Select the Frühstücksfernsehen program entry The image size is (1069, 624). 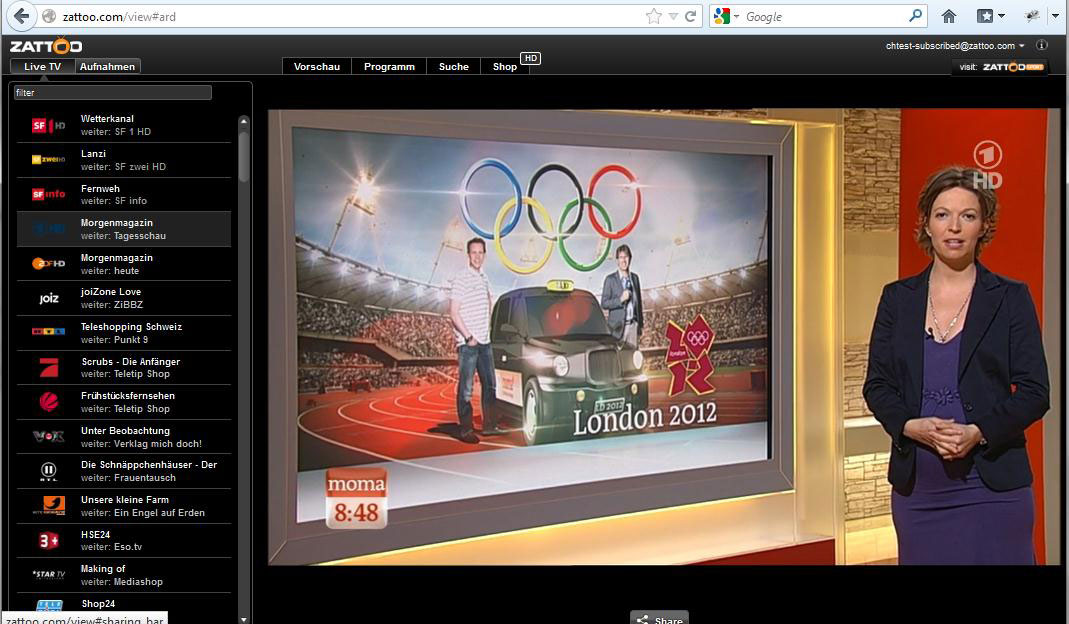124,402
